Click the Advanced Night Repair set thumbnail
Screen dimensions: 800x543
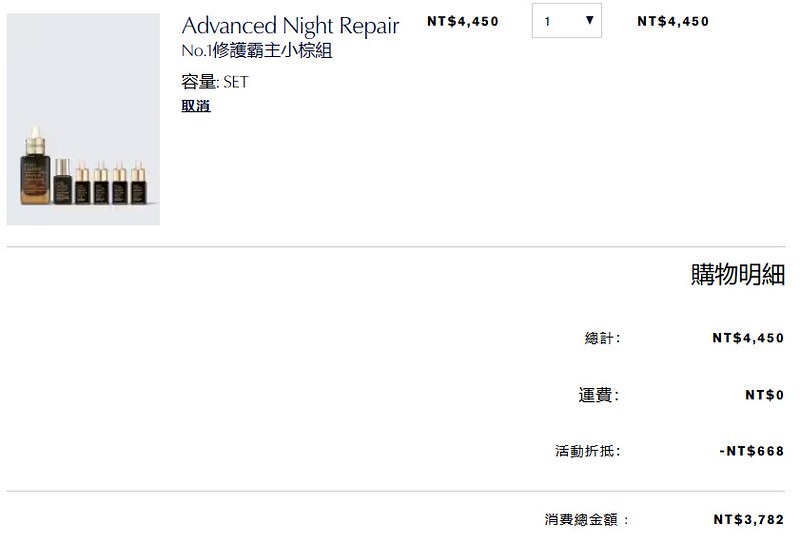[x=83, y=119]
